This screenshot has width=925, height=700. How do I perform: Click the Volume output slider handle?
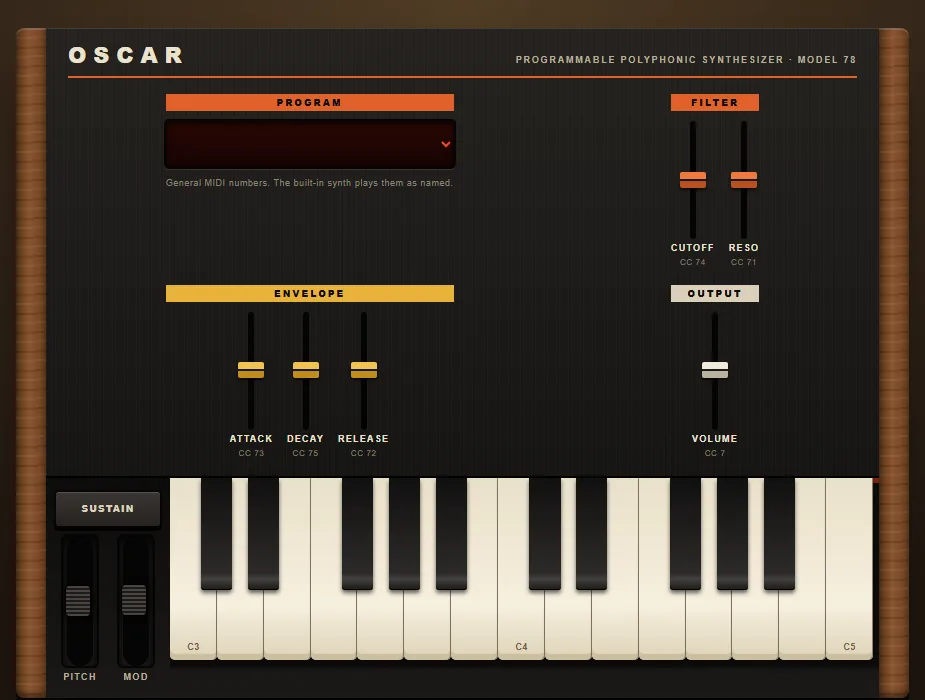click(715, 370)
